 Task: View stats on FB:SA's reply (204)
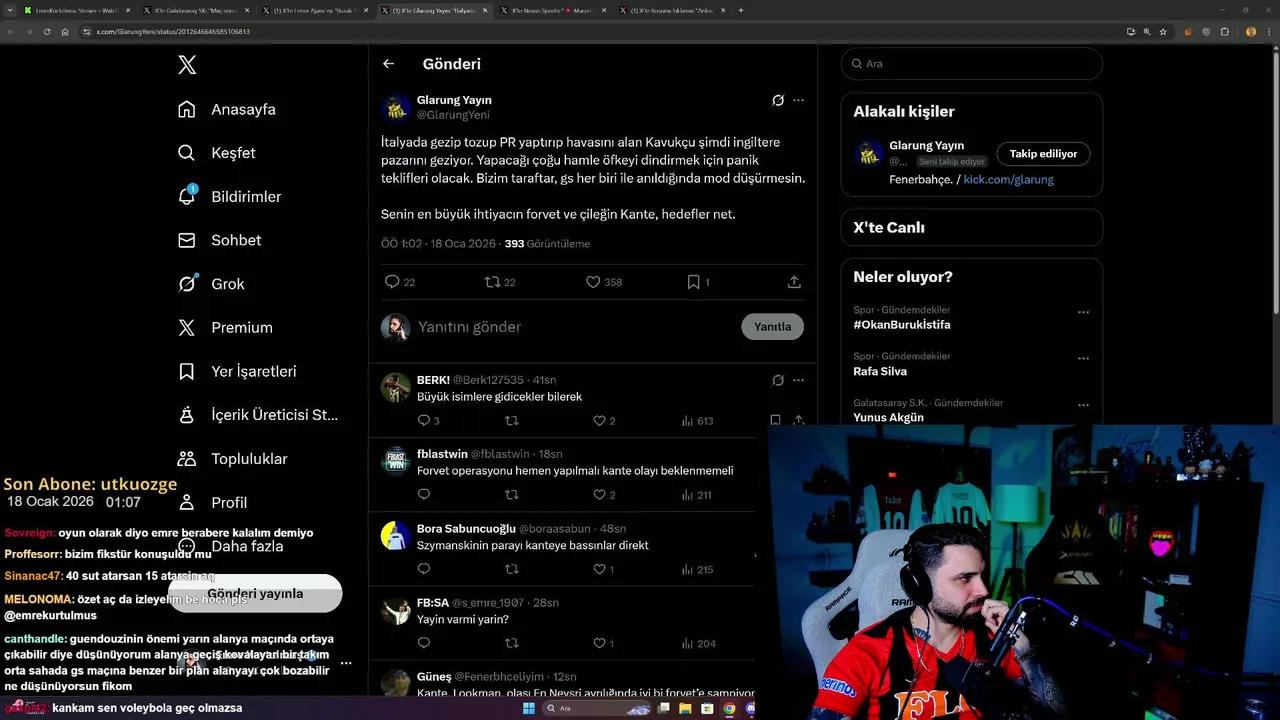tap(697, 643)
